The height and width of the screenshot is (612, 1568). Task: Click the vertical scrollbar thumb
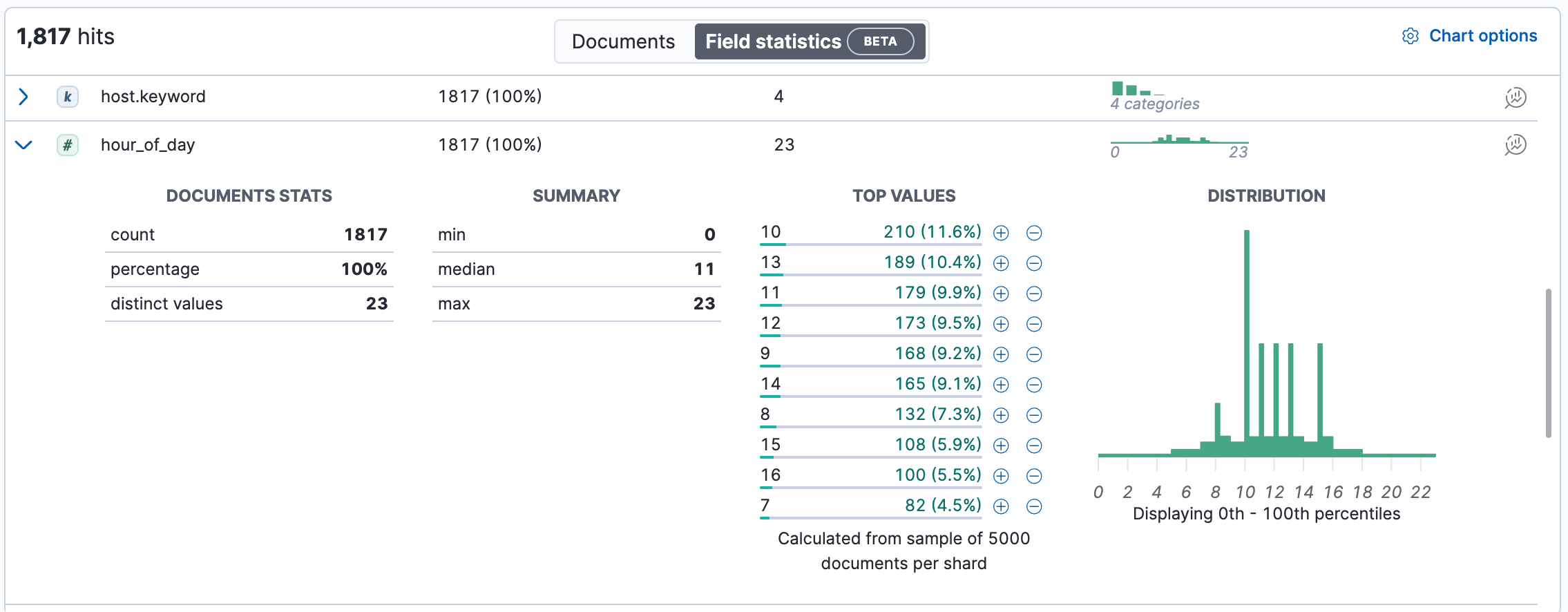click(x=1549, y=363)
